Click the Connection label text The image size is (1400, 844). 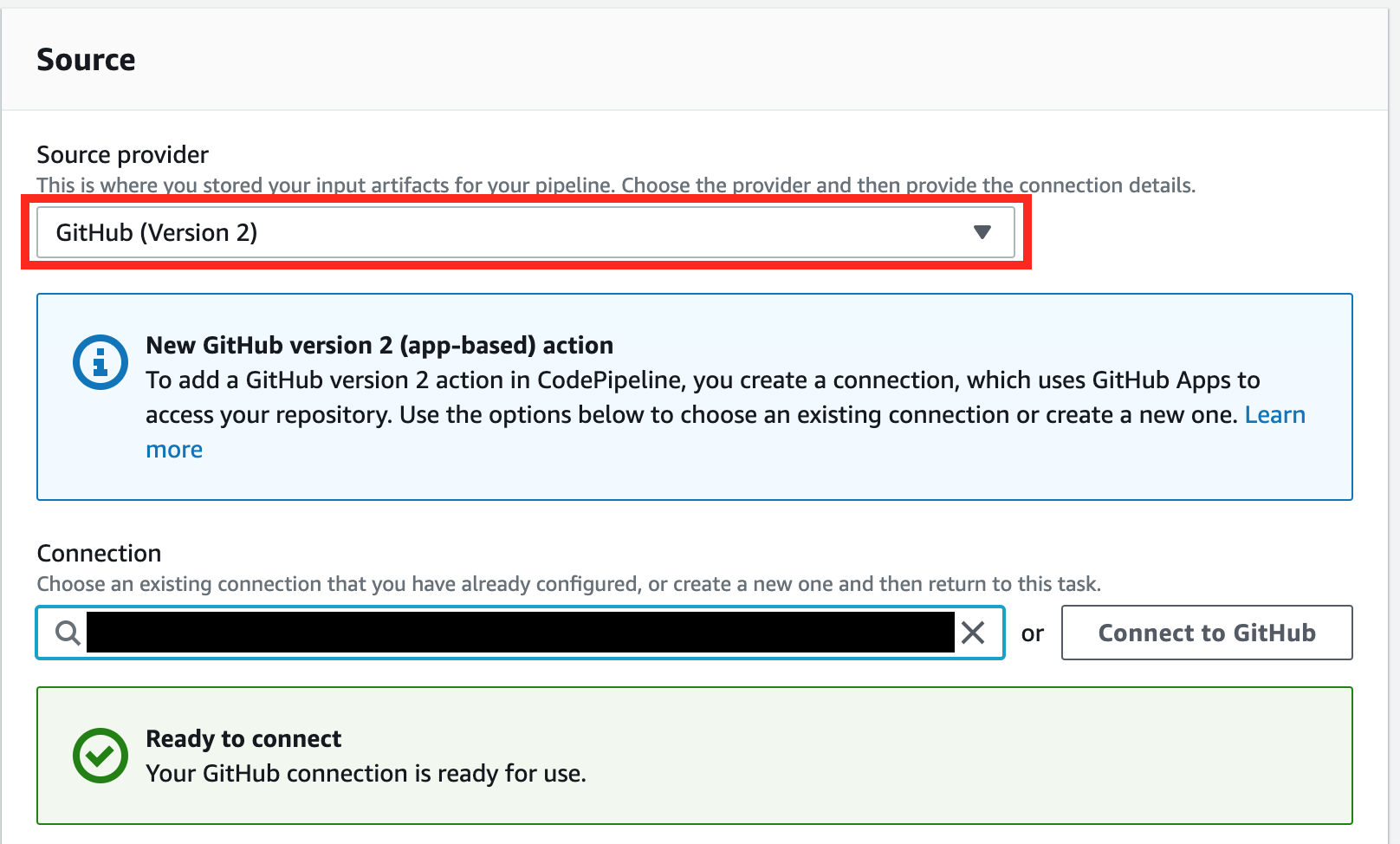point(99,553)
